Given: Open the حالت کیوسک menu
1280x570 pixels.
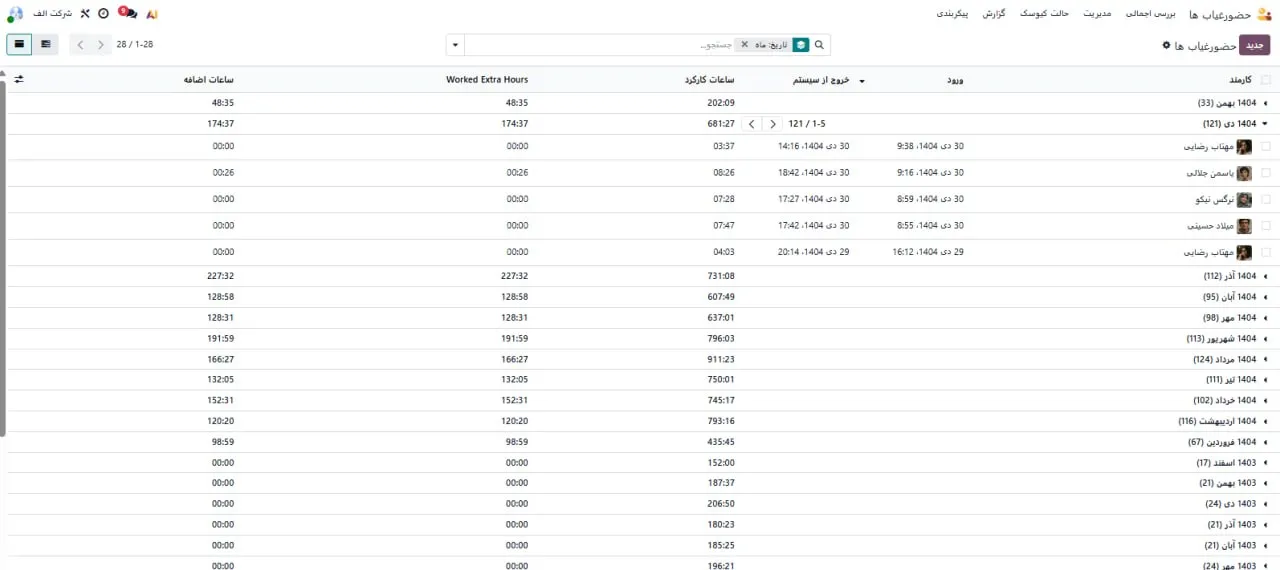Looking at the screenshot, I should (x=1044, y=14).
